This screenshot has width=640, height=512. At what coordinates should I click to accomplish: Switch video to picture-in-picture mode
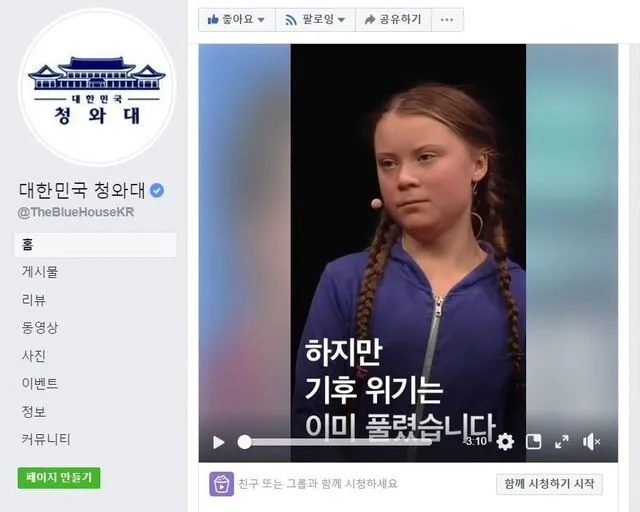pos(533,442)
